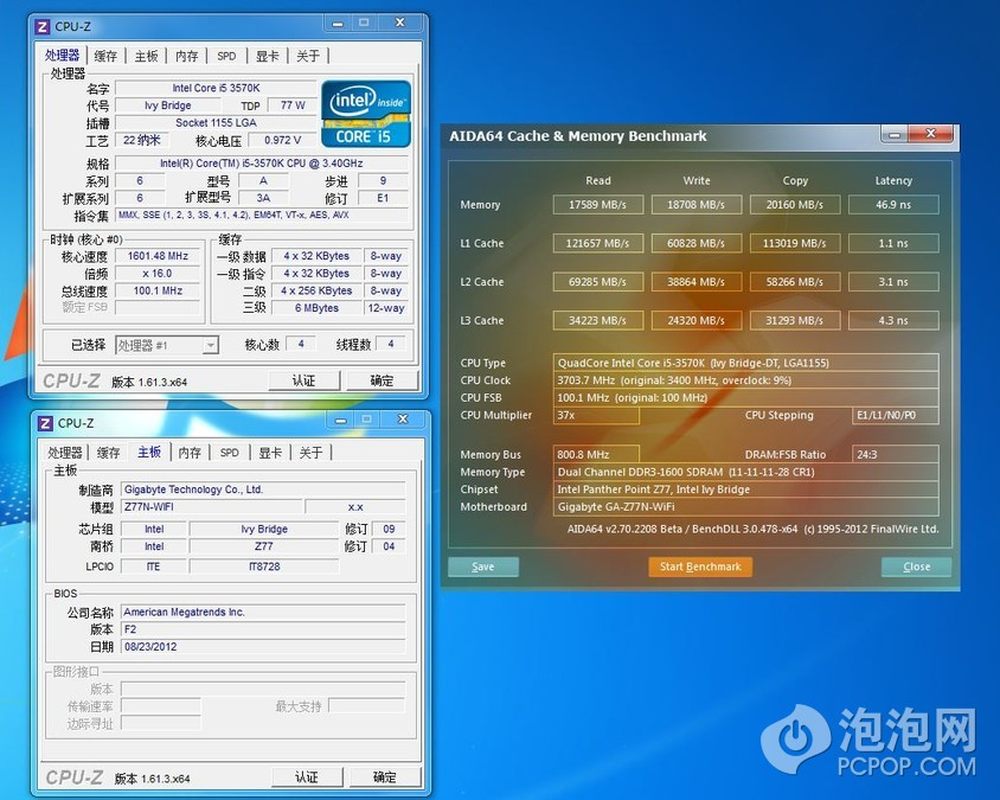The image size is (1000, 800).
Task: Open 关于 tab in bottom CPU-Z window
Action: 311,453
